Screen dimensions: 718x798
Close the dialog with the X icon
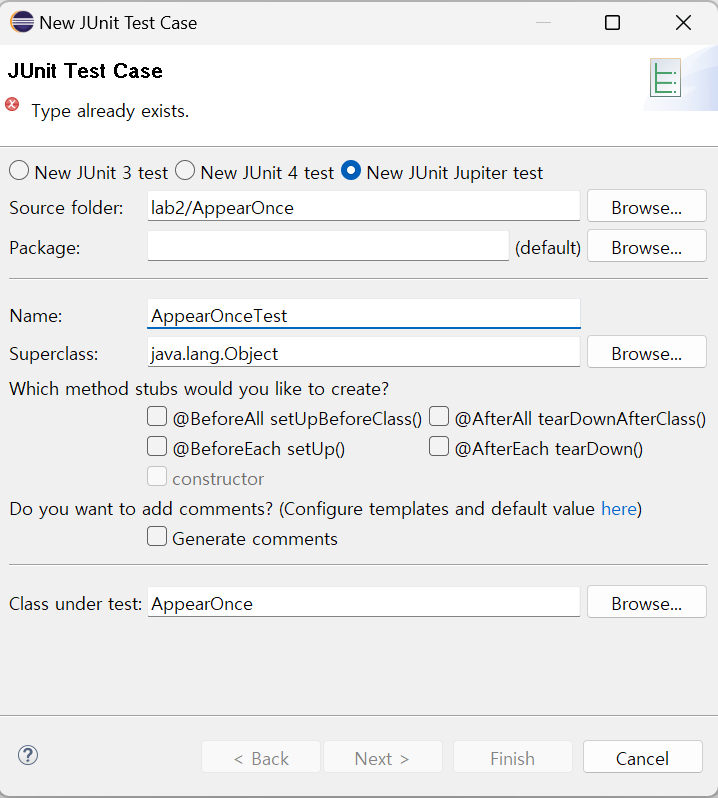[683, 22]
